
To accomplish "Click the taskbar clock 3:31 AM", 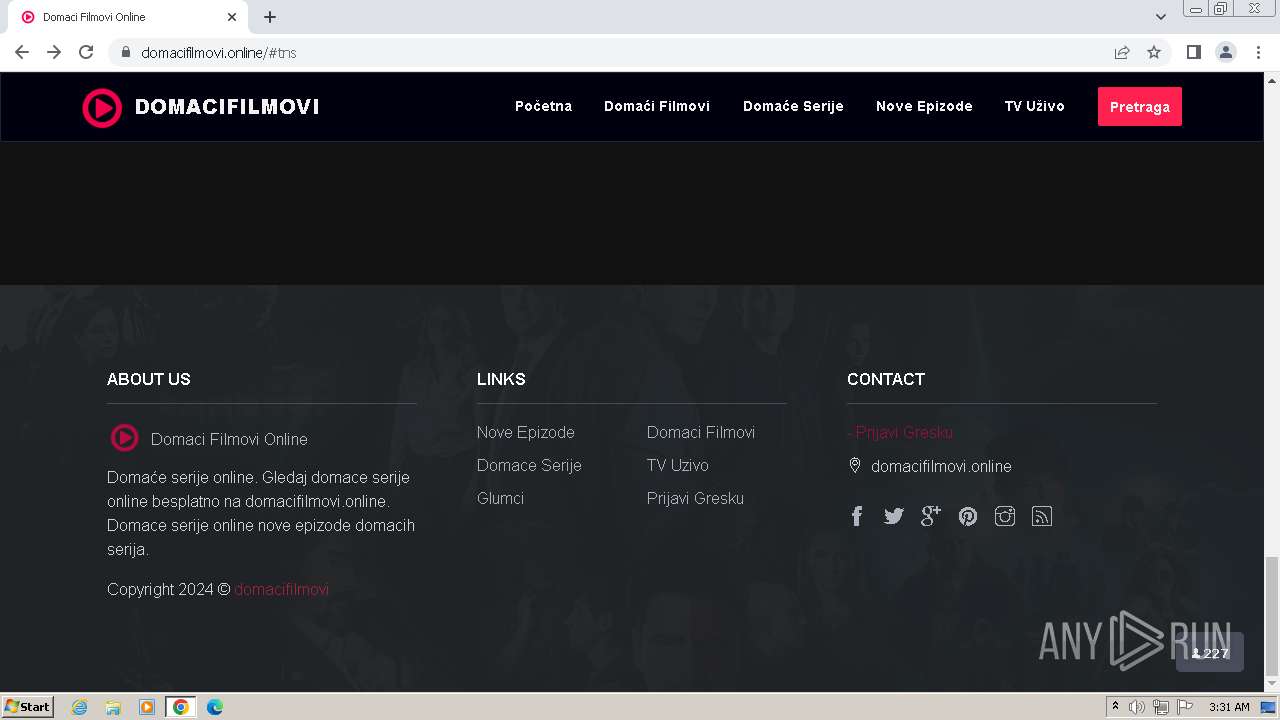I will click(1229, 707).
